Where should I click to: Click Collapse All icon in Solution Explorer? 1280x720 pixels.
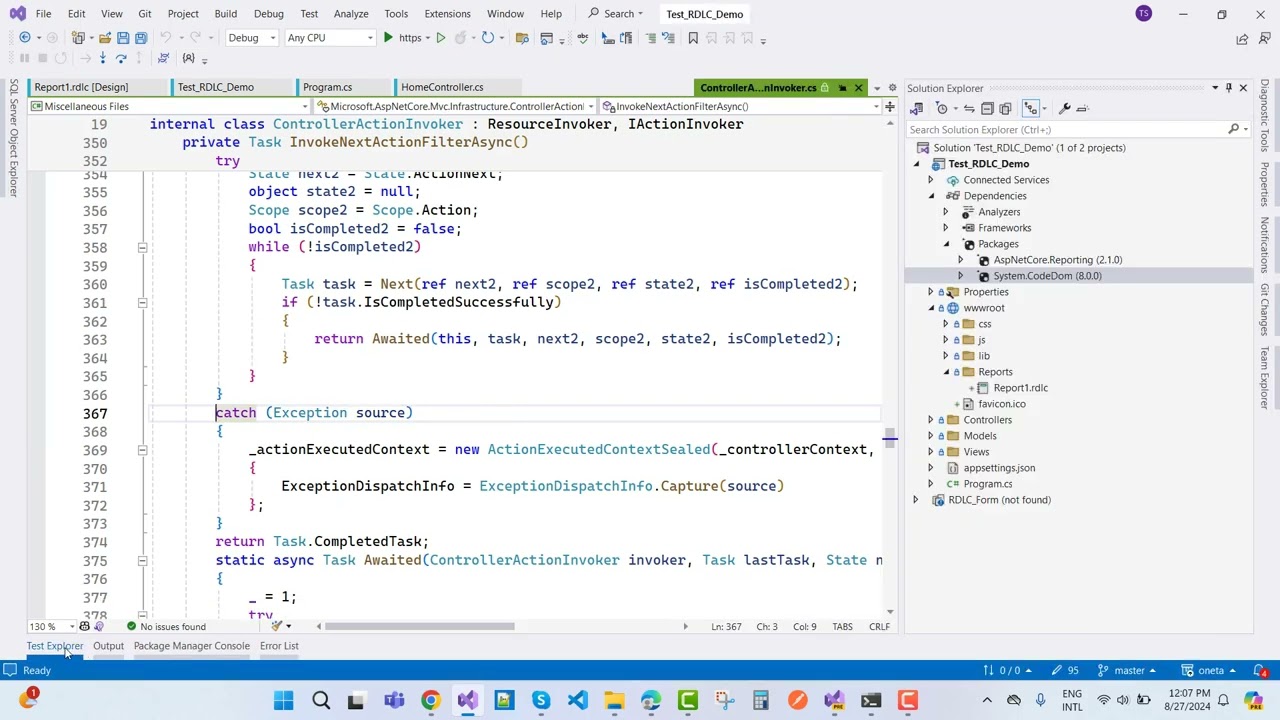pos(987,108)
